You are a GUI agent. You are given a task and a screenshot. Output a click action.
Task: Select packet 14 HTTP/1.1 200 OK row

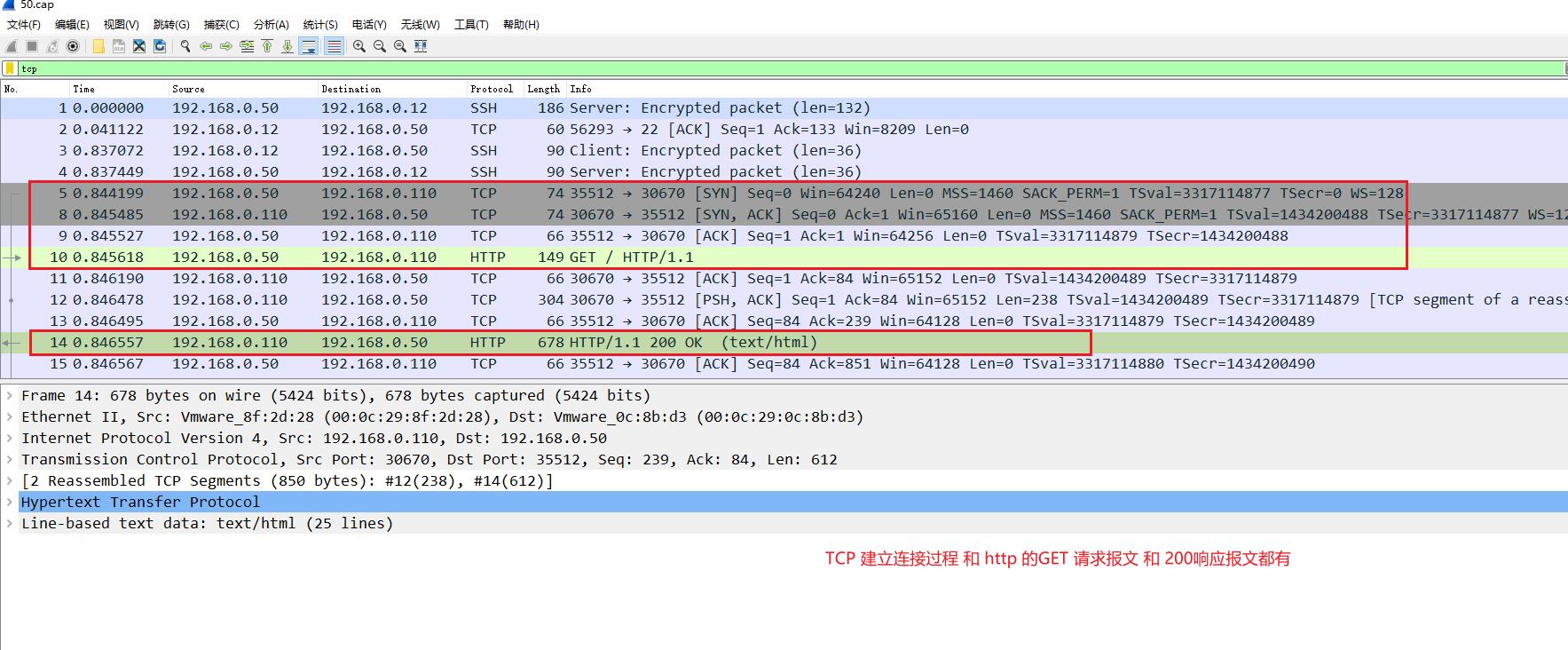784,342
